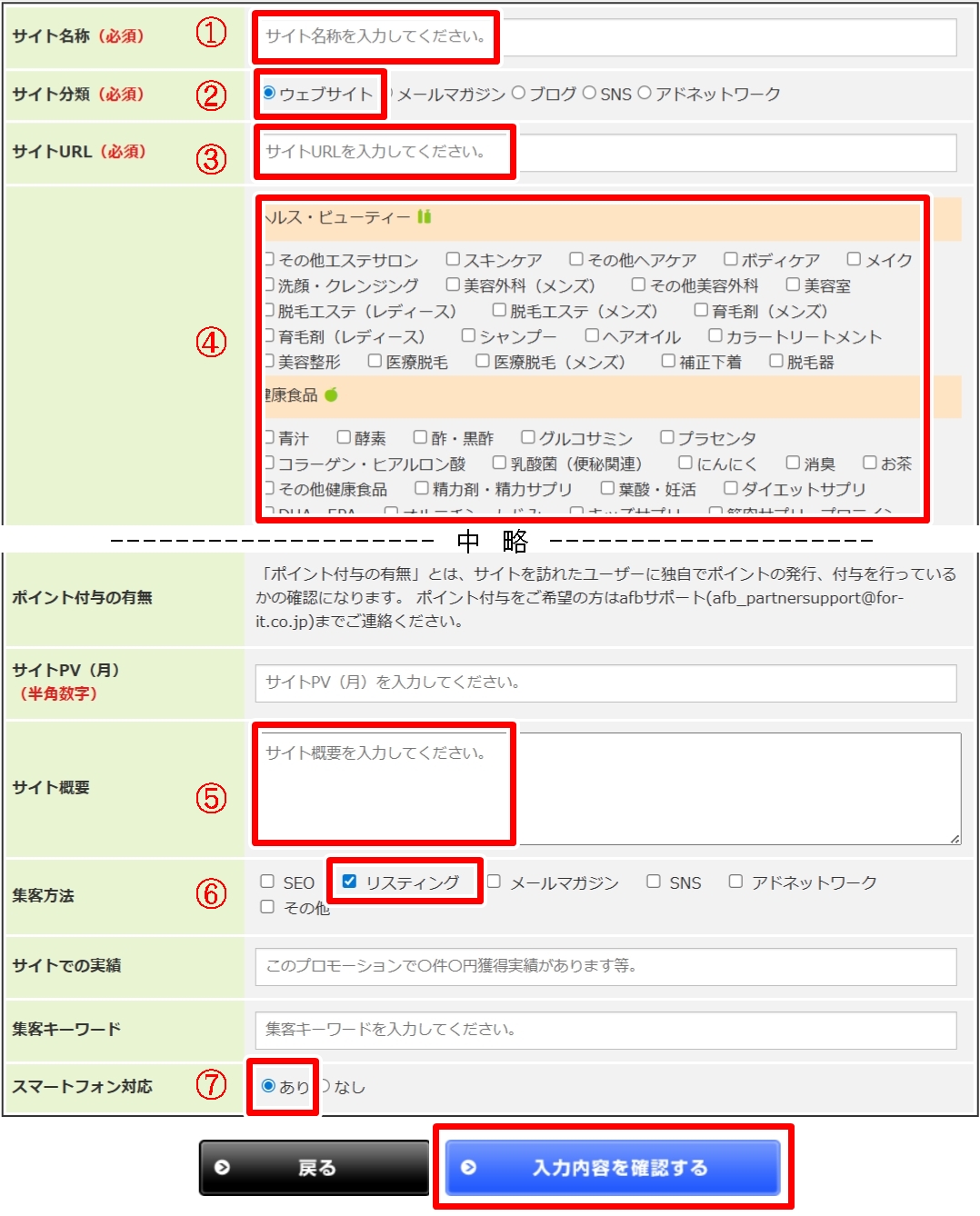Check the その他健康食品 checkbox
The image size is (980, 1216).
(x=269, y=488)
